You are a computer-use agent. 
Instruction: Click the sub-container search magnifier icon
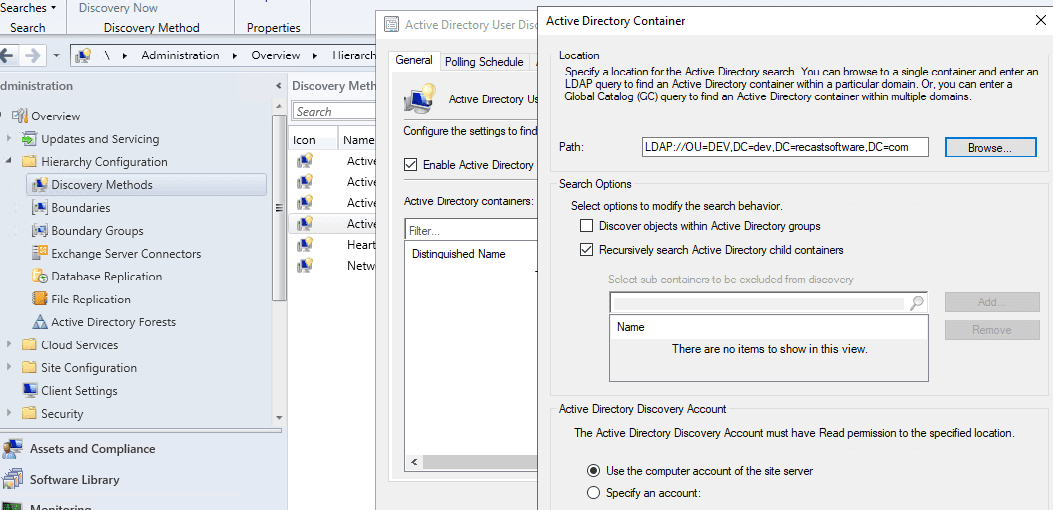pos(916,303)
